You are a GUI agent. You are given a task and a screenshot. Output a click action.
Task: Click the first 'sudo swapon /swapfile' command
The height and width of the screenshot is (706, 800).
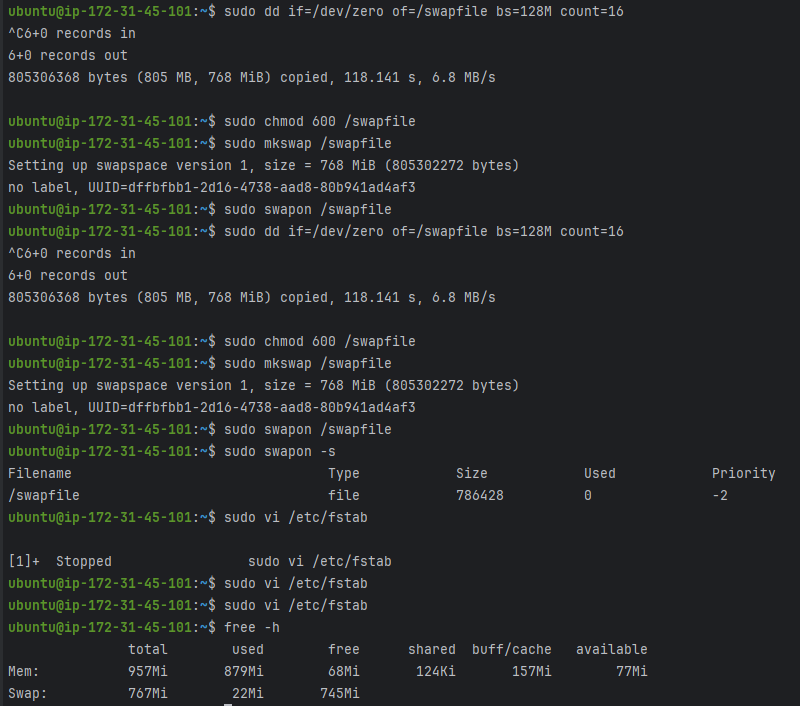point(308,209)
